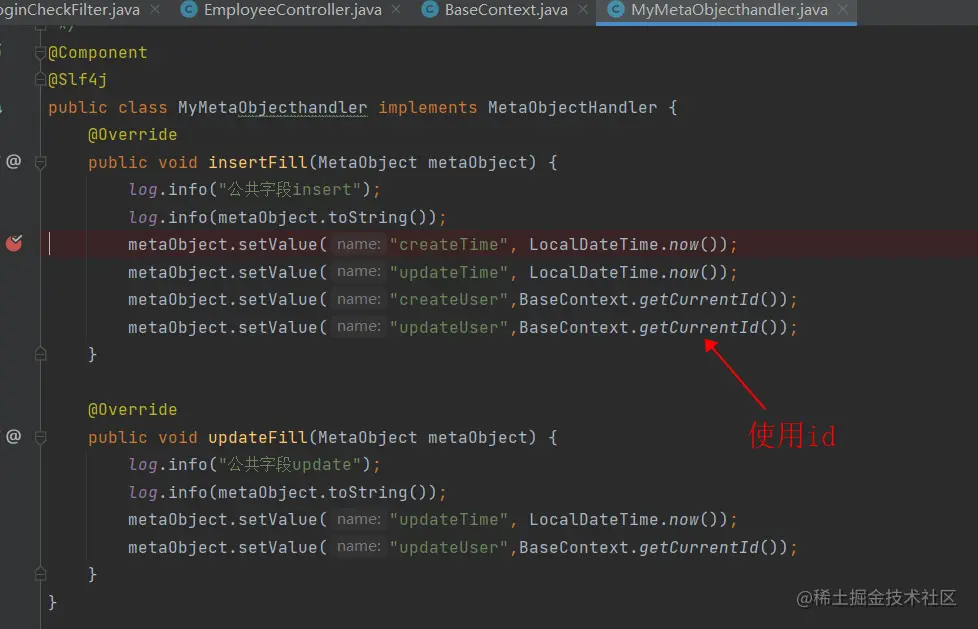Screen dimensions: 978x629
Task: Collapse the updateFill method fold marker
Action: pos(41,437)
